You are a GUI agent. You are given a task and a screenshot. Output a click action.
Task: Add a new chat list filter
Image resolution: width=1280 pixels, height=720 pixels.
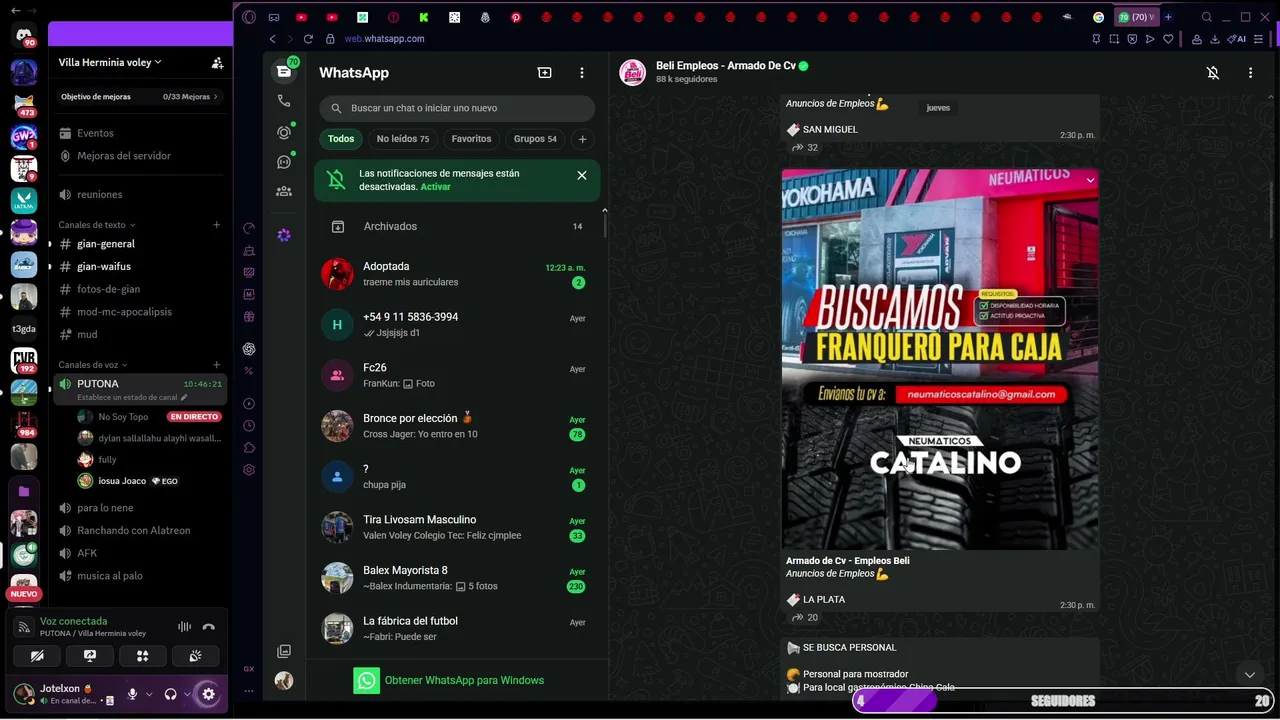[x=582, y=139]
